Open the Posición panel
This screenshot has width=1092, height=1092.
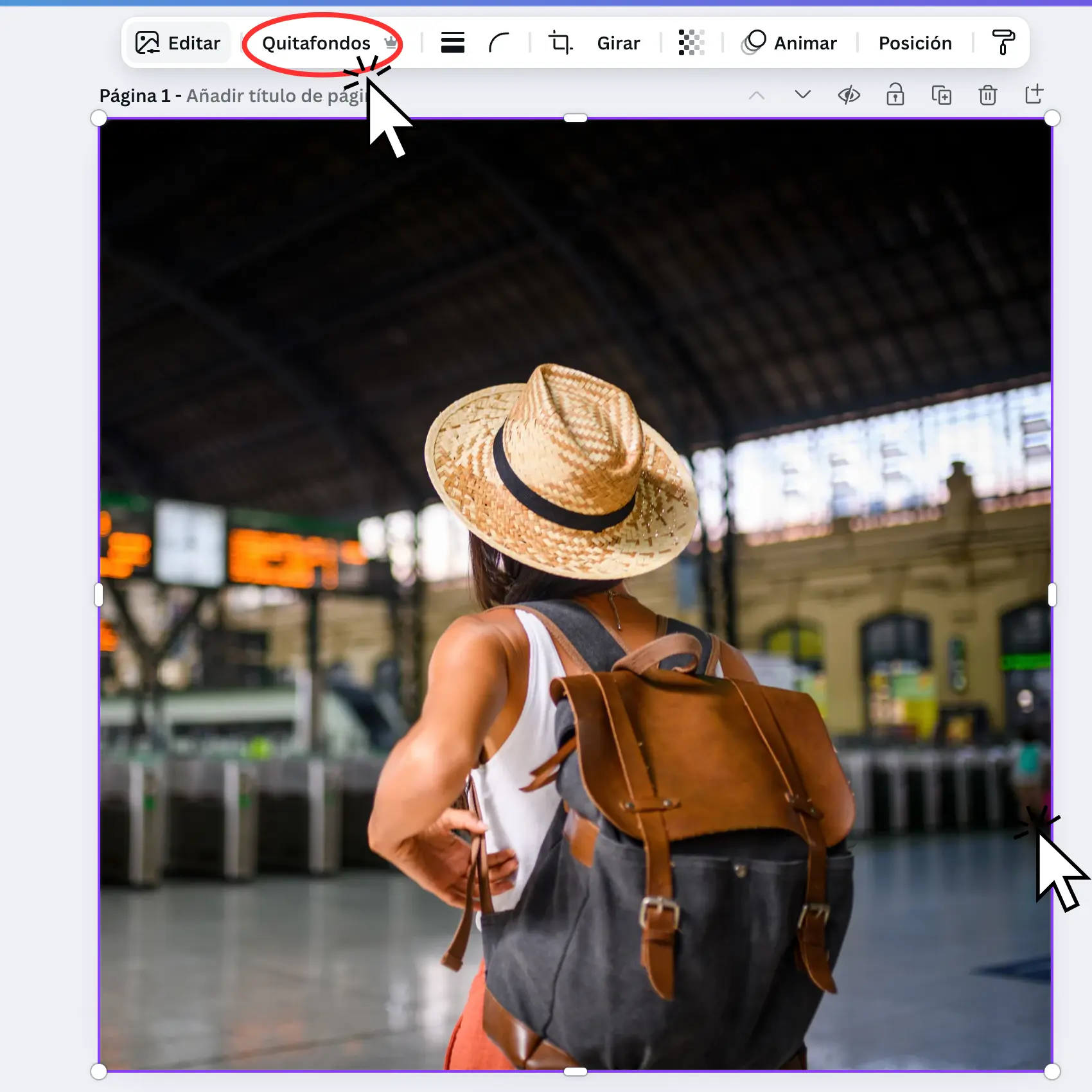[915, 43]
